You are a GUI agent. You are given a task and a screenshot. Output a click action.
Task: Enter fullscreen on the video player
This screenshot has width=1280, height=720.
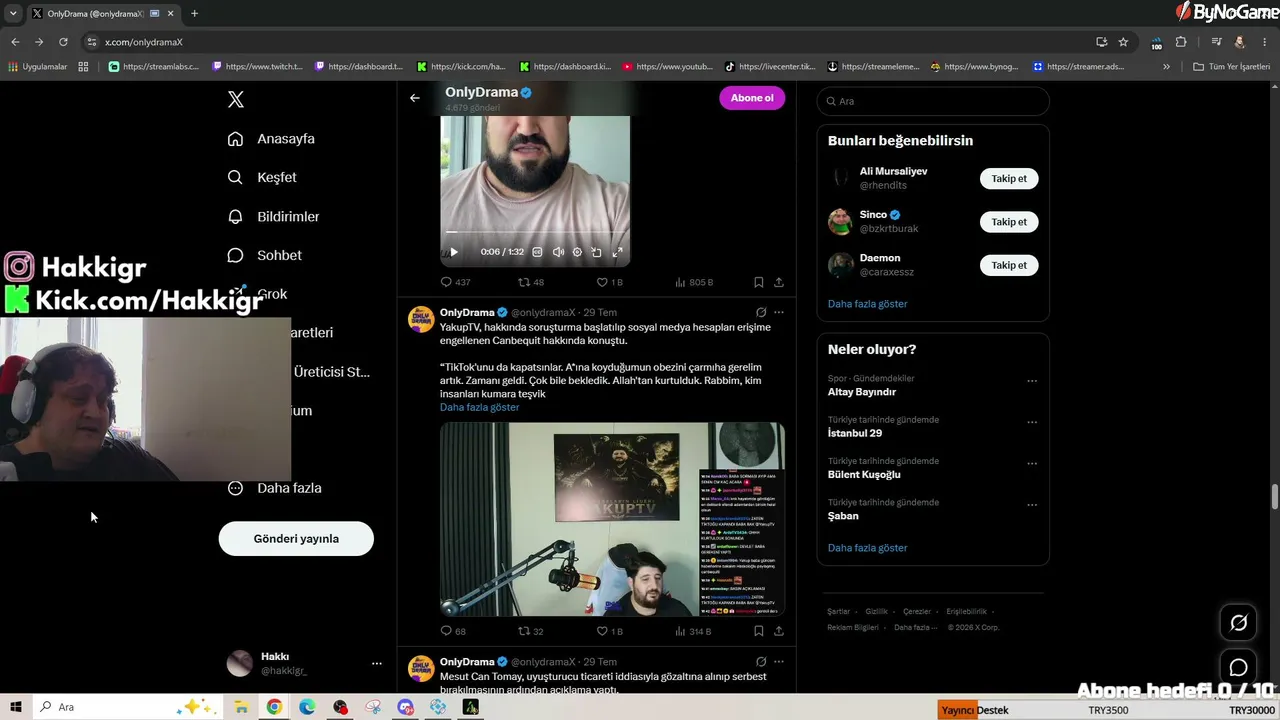(617, 252)
